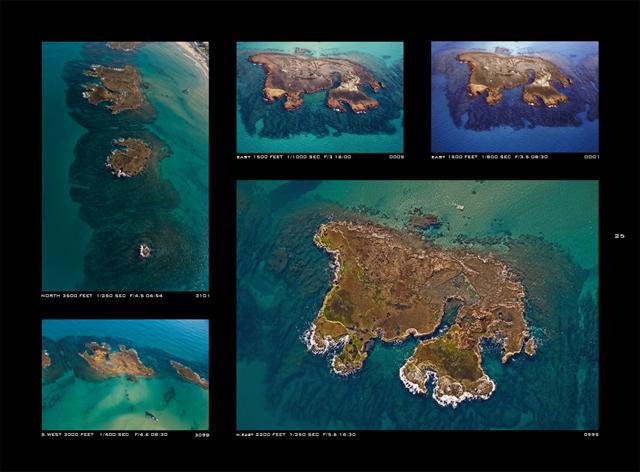Click frame number 0005 under top-center photo
640x472 pixels.
396,157
